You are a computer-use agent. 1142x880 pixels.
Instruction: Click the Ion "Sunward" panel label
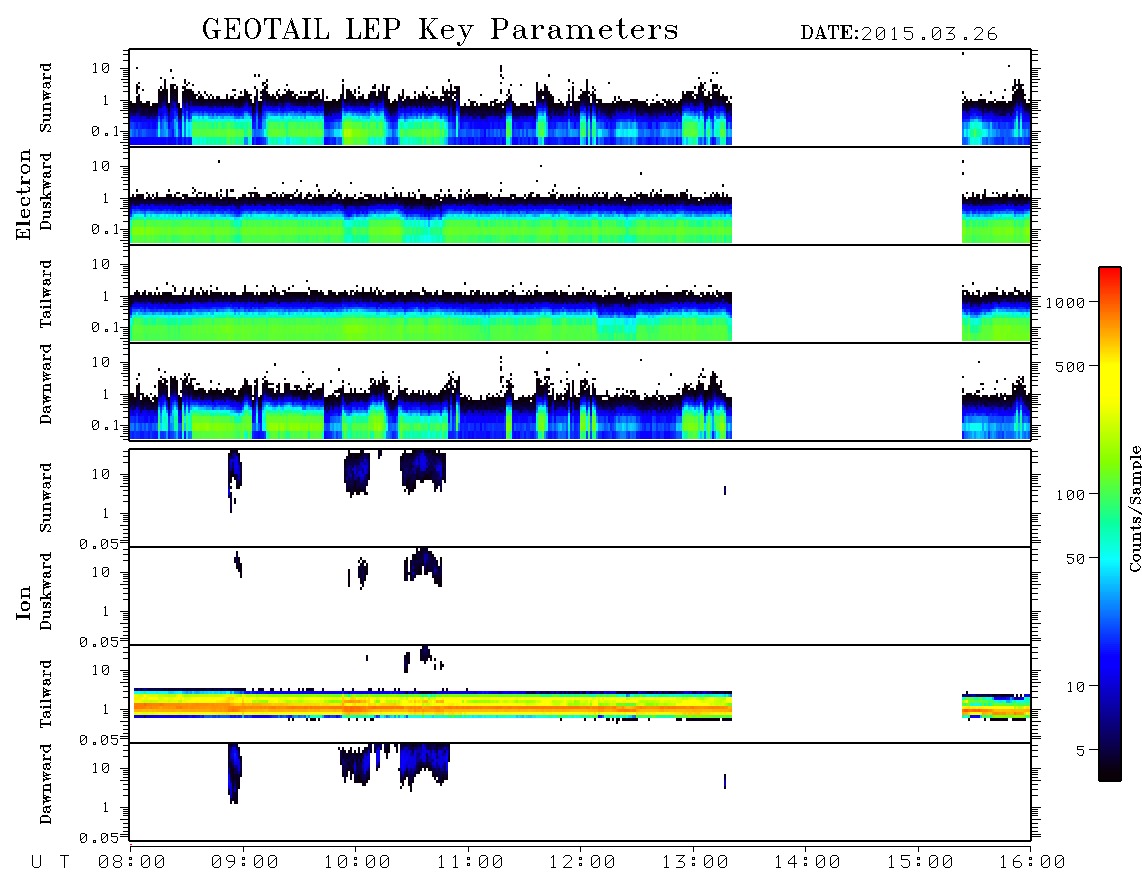(x=46, y=498)
